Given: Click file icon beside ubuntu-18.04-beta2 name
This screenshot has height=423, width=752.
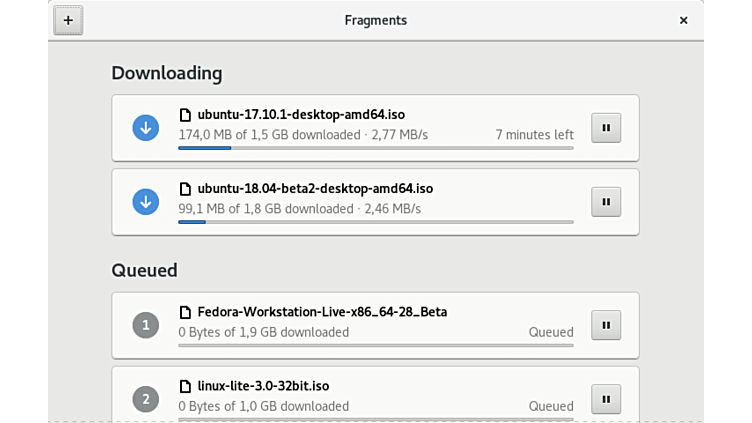Looking at the screenshot, I should point(185,188).
